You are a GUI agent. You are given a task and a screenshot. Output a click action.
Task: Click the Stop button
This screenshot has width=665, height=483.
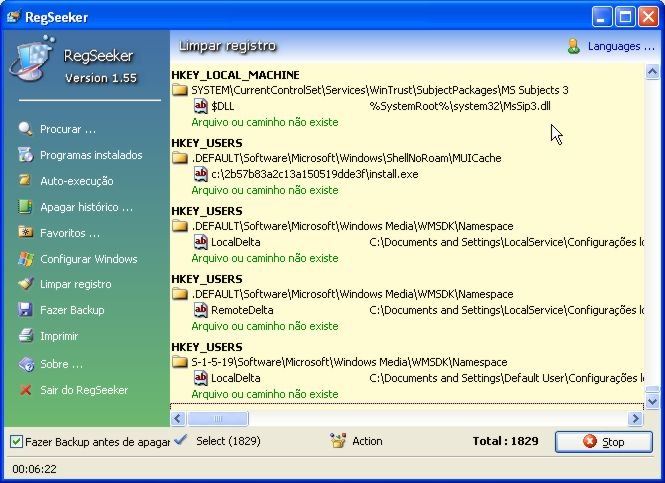point(604,442)
